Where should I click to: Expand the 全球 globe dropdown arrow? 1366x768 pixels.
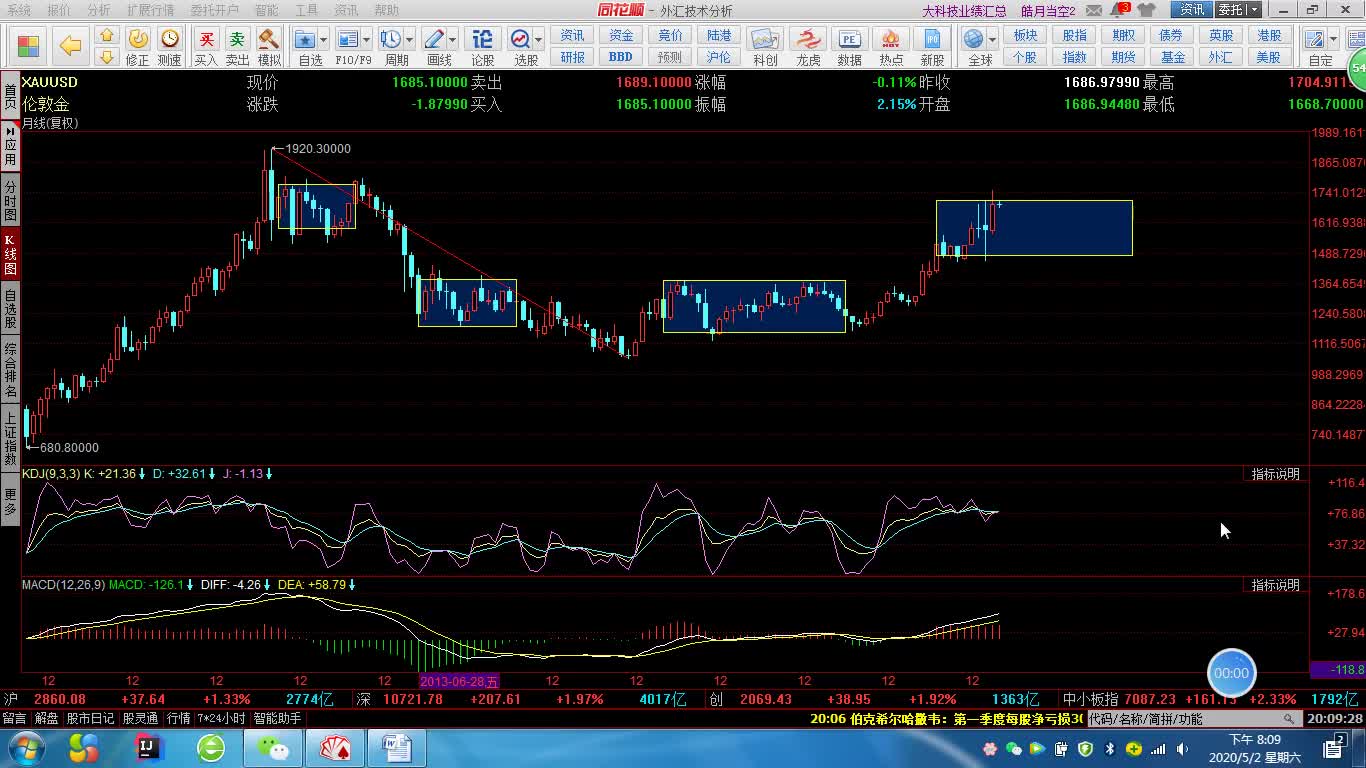click(993, 40)
